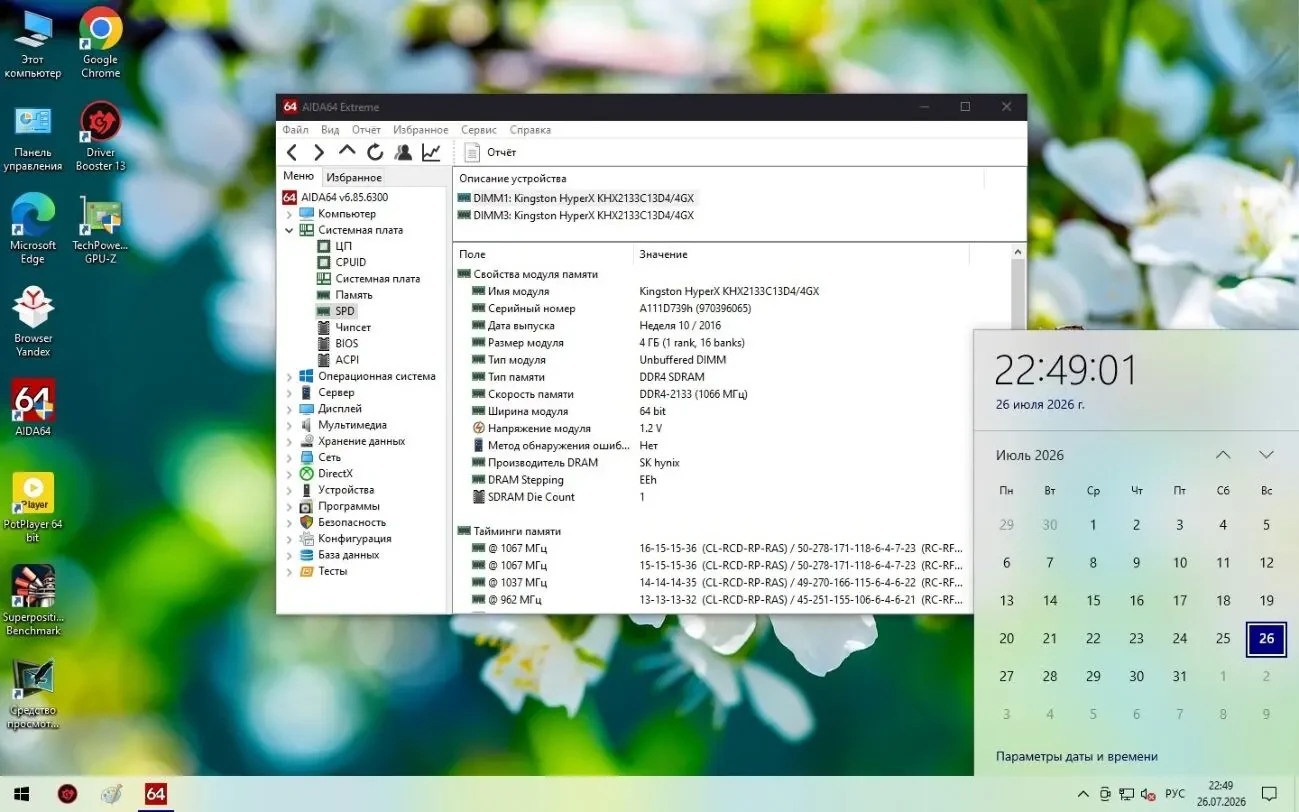Select CPUID in the tree
The image size is (1299, 812).
[350, 262]
